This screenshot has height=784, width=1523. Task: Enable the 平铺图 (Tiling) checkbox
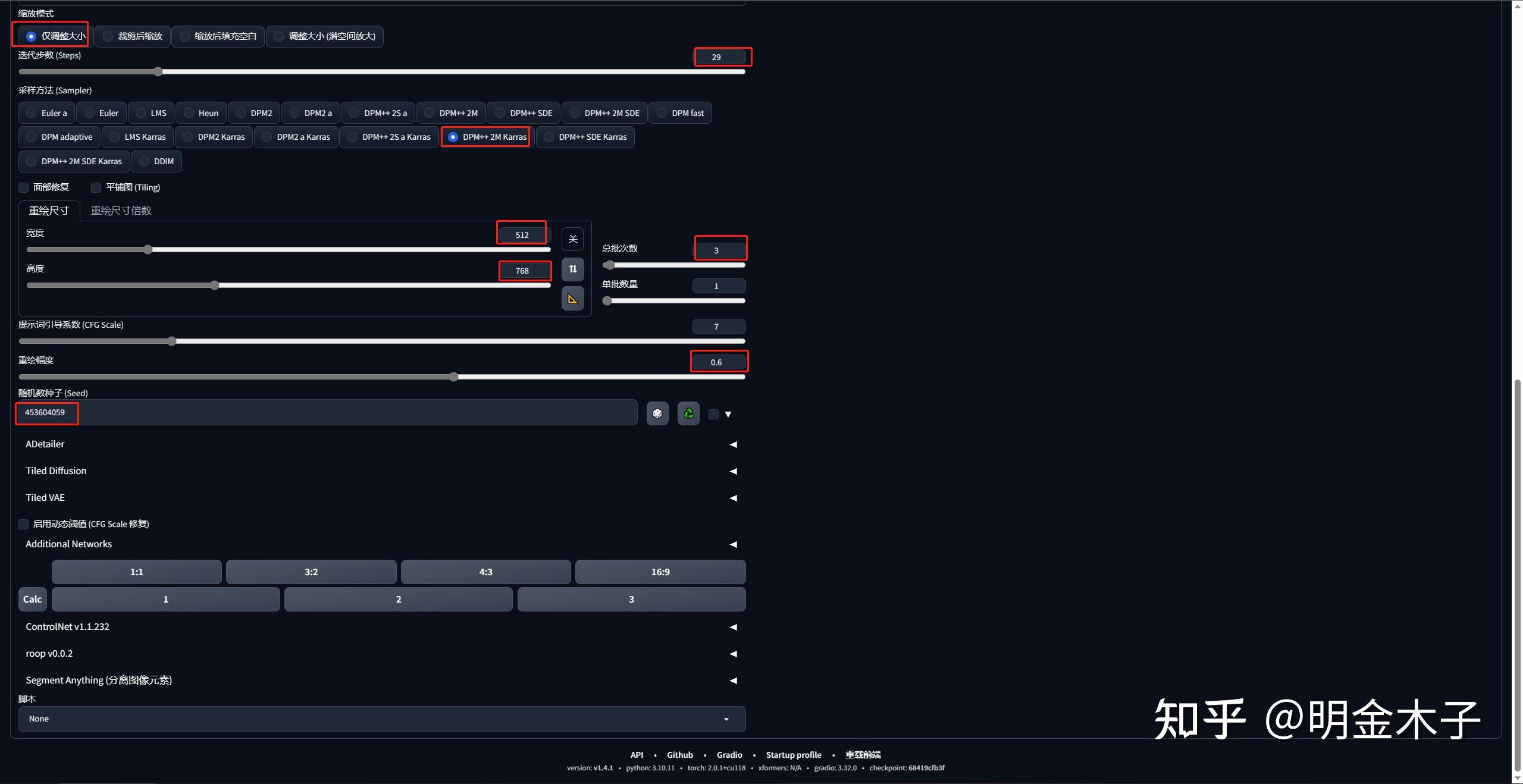(96, 187)
